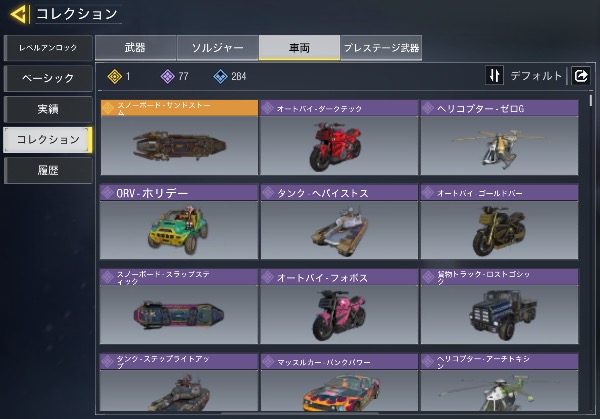Screen dimensions: 600x419
Task: Switch to the 武器 tab
Action: [135, 48]
